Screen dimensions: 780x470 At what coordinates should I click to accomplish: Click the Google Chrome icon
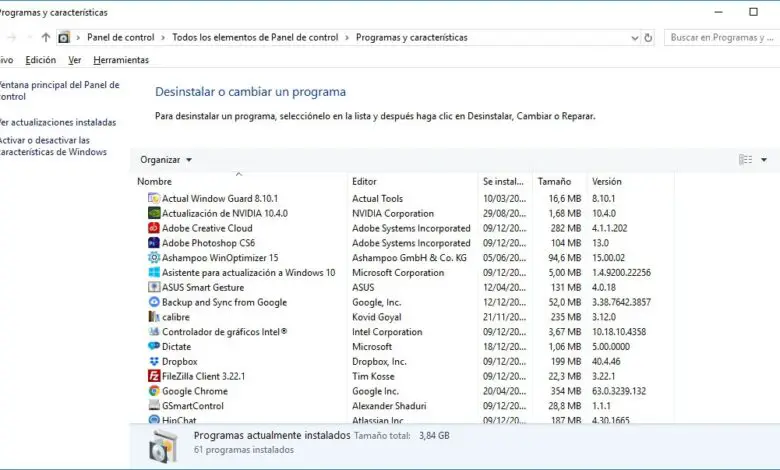(154, 391)
